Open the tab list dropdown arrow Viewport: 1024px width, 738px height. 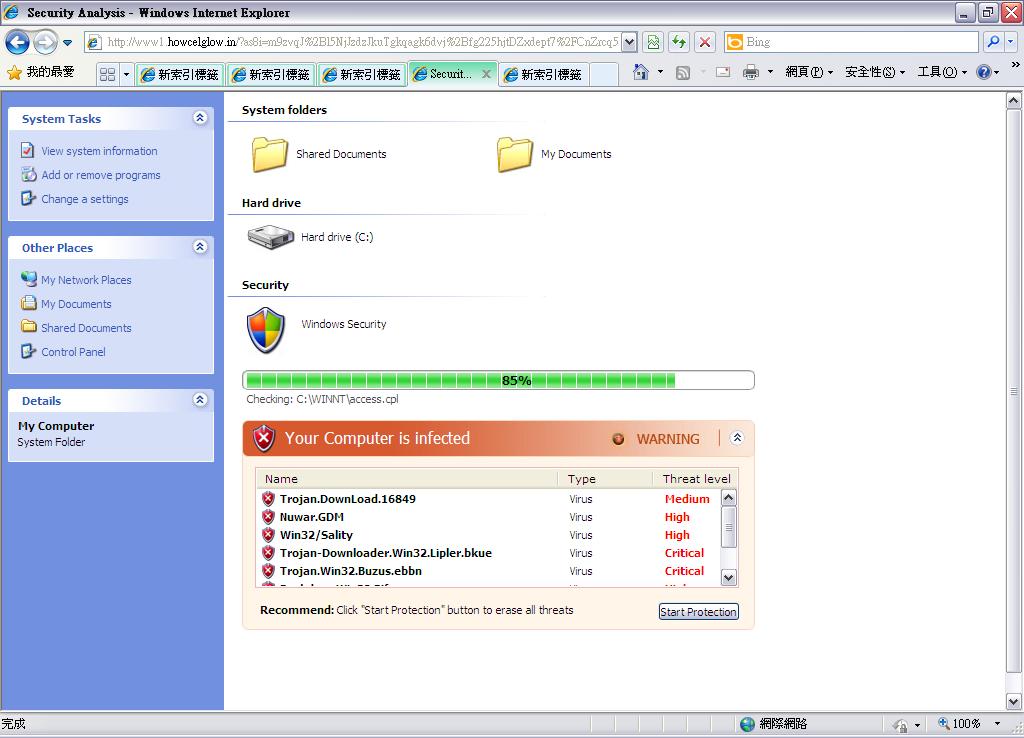pyautogui.click(x=126, y=74)
